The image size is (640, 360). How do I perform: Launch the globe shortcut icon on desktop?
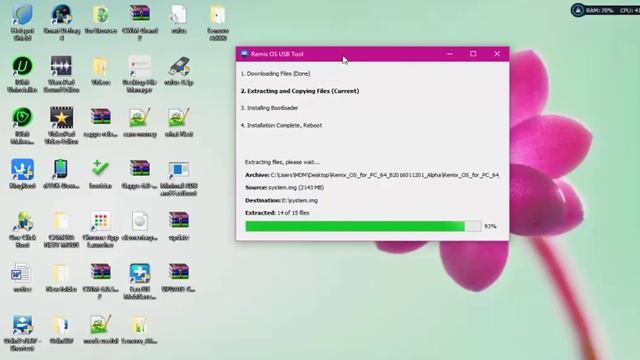click(22, 221)
